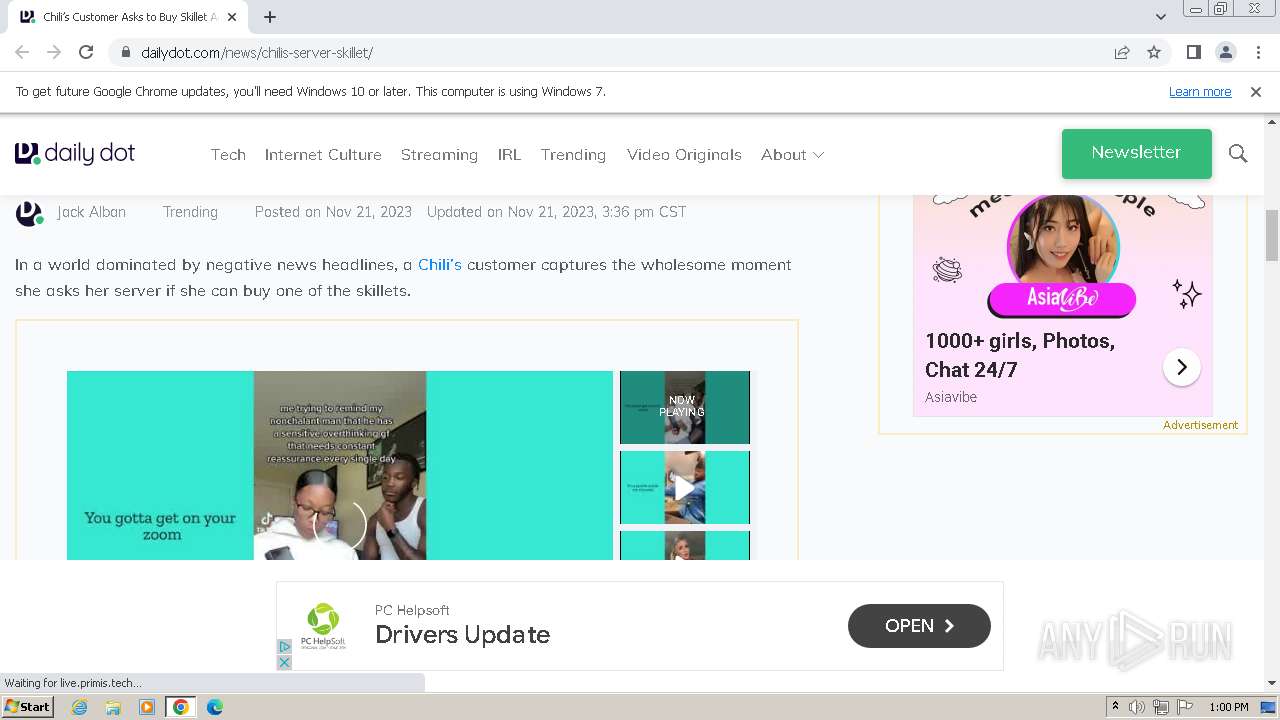The height and width of the screenshot is (720, 1280).
Task: Play the second video thumbnail in the playlist
Action: (685, 487)
